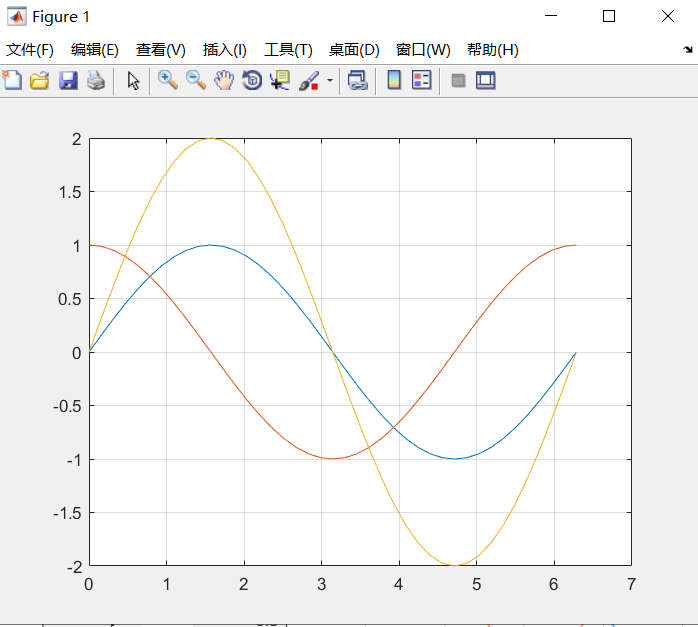This screenshot has width=698, height=627.
Task: Open the 工具(T) menu
Action: [x=288, y=50]
